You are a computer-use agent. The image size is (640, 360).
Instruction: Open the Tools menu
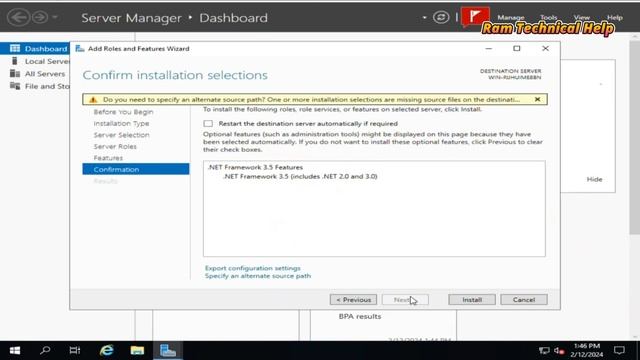click(548, 18)
